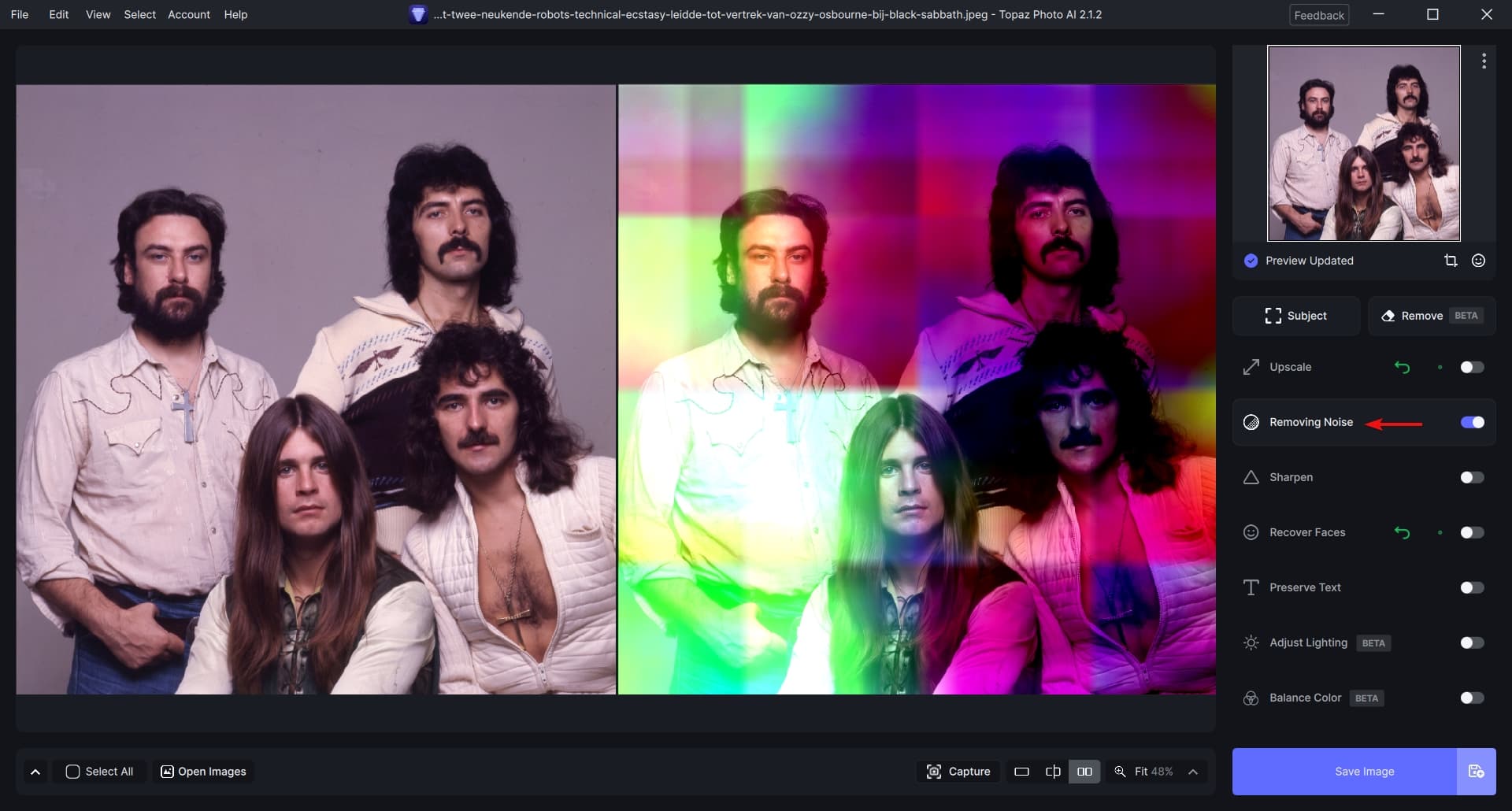Open the Account menu
This screenshot has height=811, width=1512.
188,14
